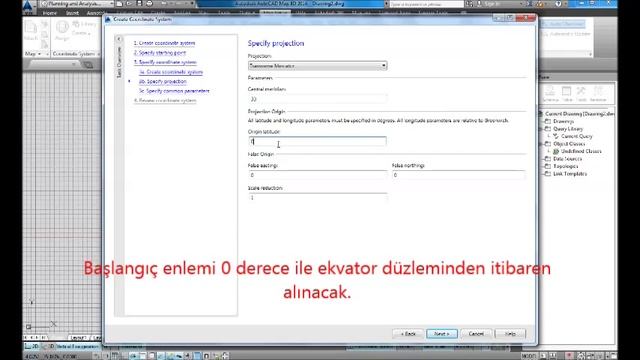640x360 pixels.
Task: Open sub-step 3c. Specify common parameters
Action: (174, 91)
